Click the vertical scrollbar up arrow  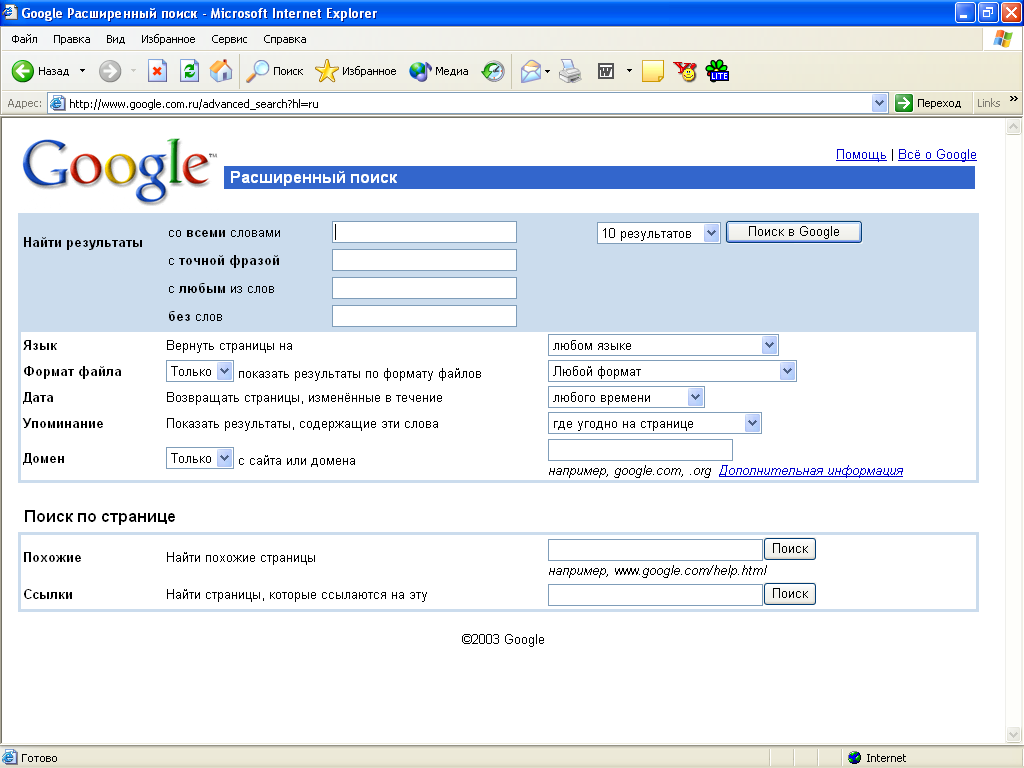[1014, 127]
